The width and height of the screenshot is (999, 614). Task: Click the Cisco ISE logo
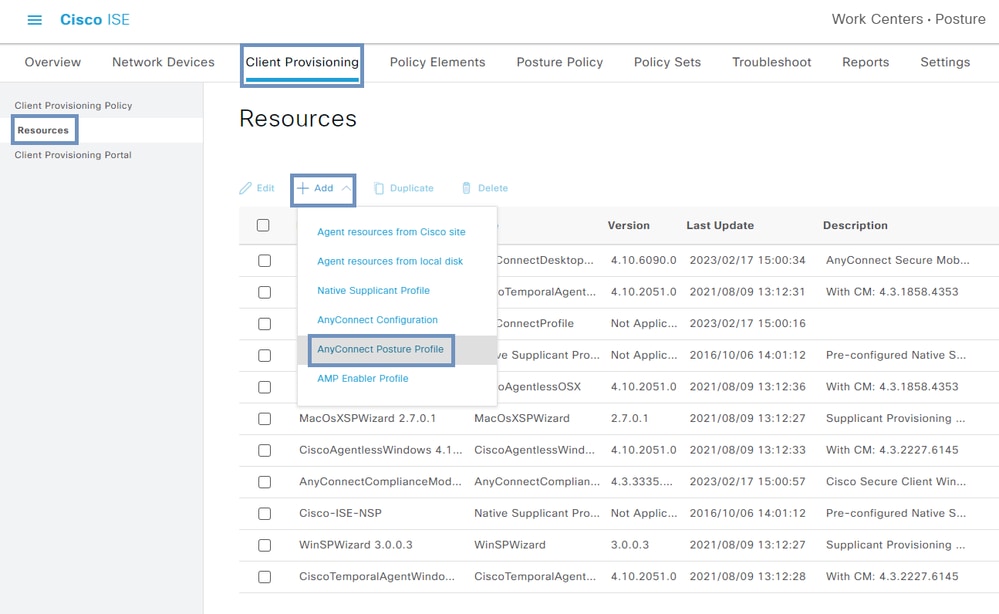coord(95,20)
